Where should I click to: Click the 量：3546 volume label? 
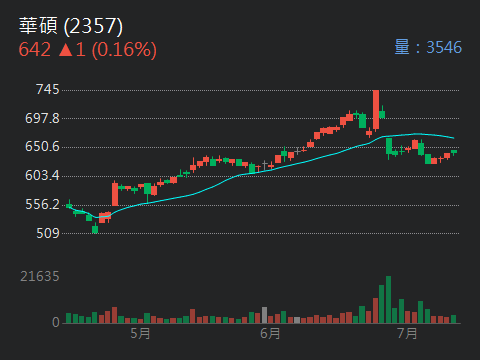pos(428,47)
